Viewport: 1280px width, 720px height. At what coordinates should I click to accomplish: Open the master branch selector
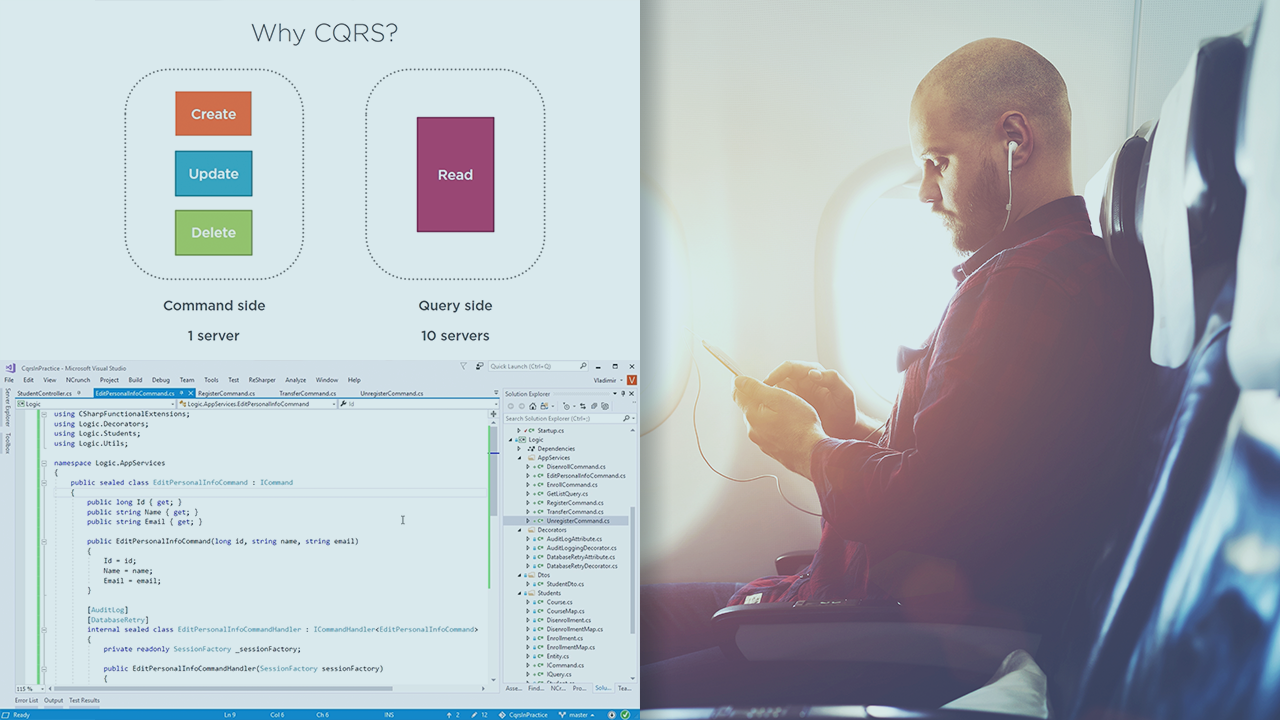click(x=576, y=715)
